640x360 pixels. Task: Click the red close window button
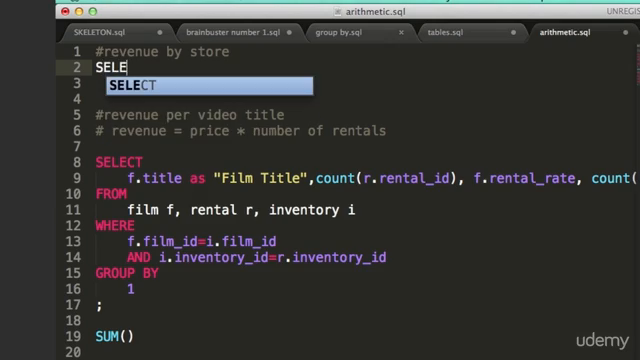pyautogui.click(x=65, y=11)
